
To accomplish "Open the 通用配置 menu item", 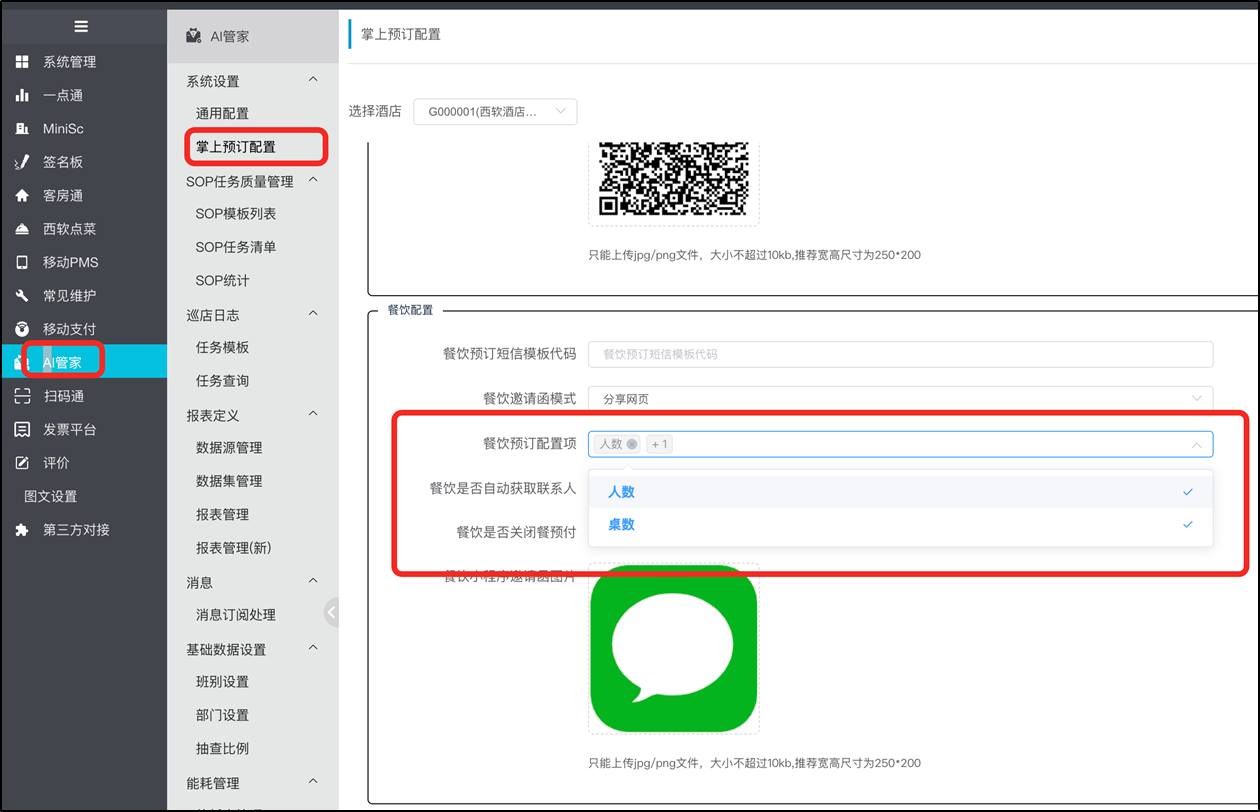I will (x=222, y=114).
